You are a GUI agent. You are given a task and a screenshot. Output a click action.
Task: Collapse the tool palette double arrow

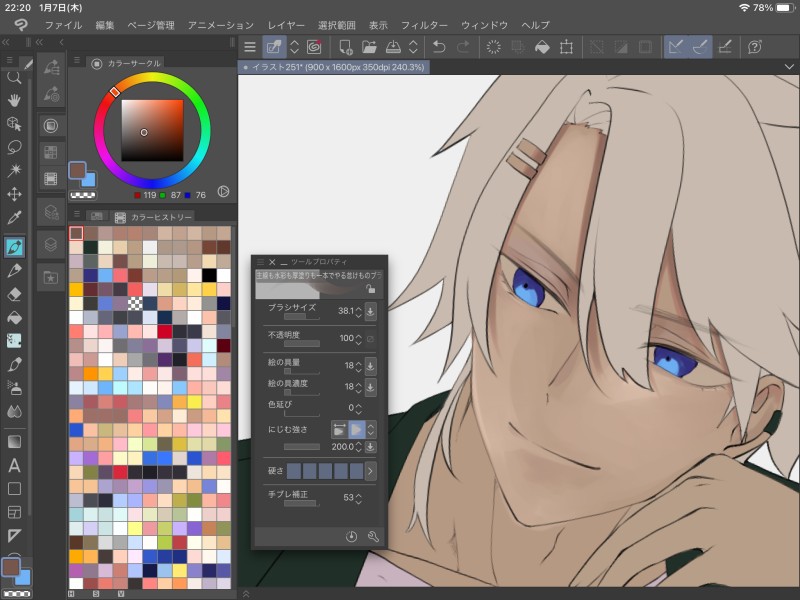pyautogui.click(x=6, y=42)
